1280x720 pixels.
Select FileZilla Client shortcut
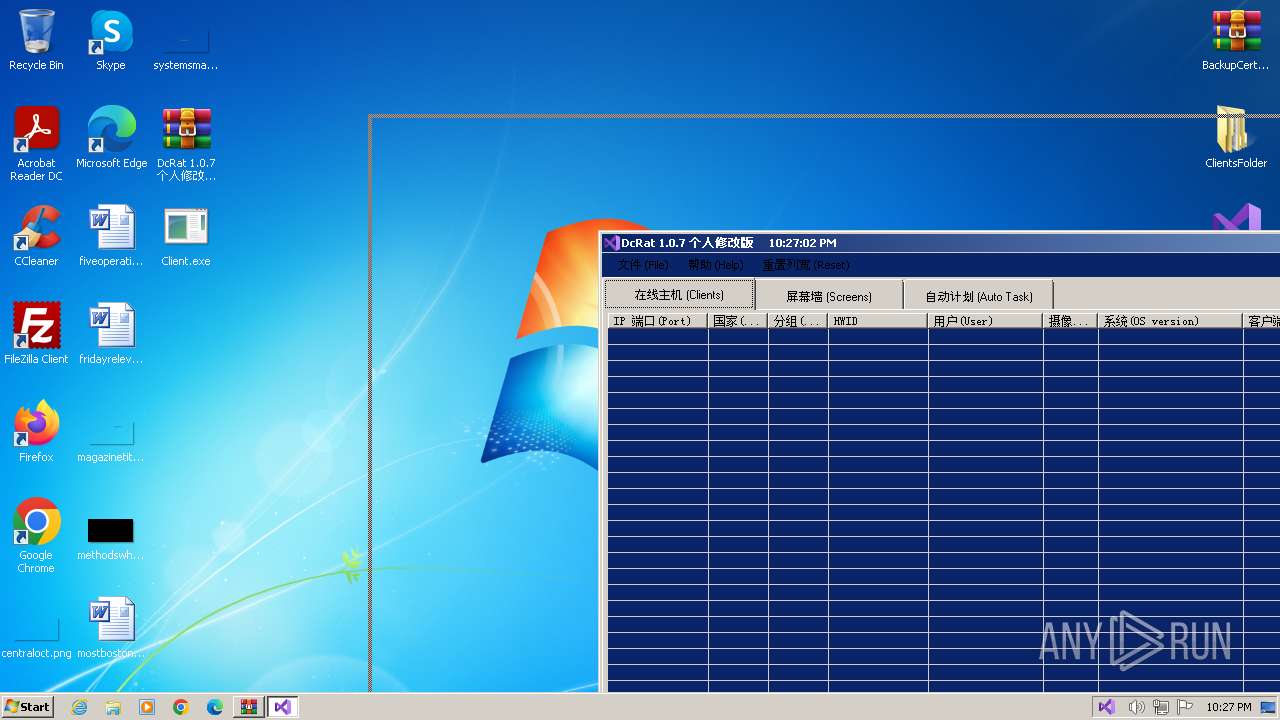click(36, 333)
